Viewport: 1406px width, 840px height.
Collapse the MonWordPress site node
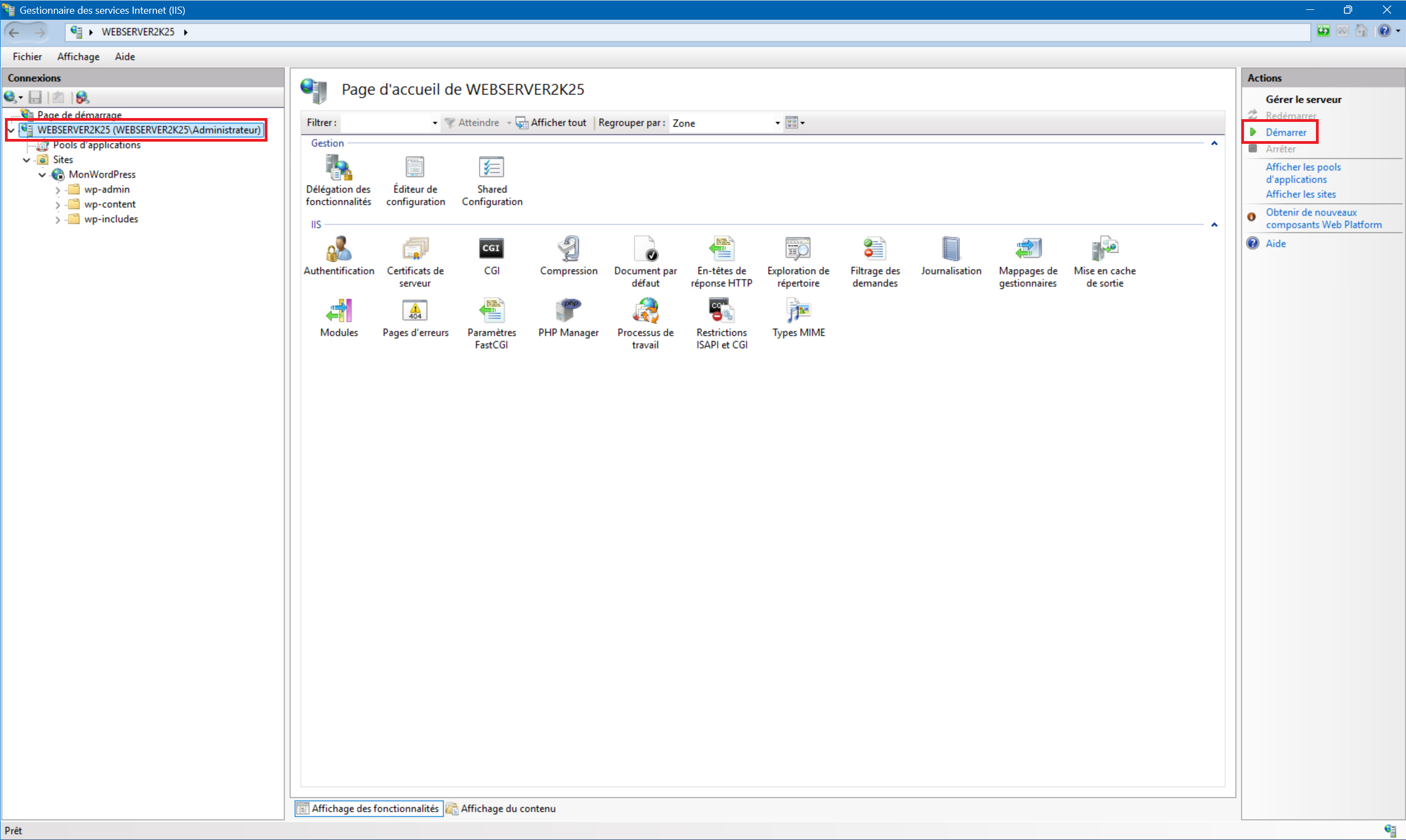pos(42,175)
